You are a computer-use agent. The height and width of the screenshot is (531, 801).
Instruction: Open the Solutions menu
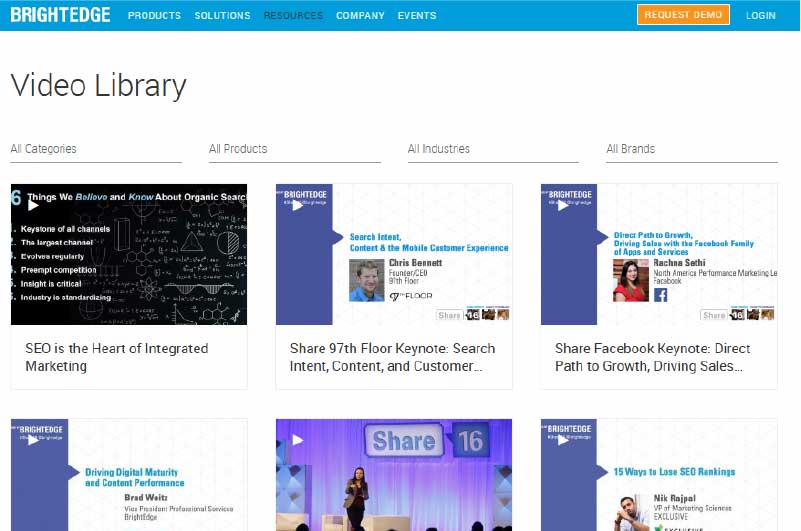pyautogui.click(x=222, y=16)
